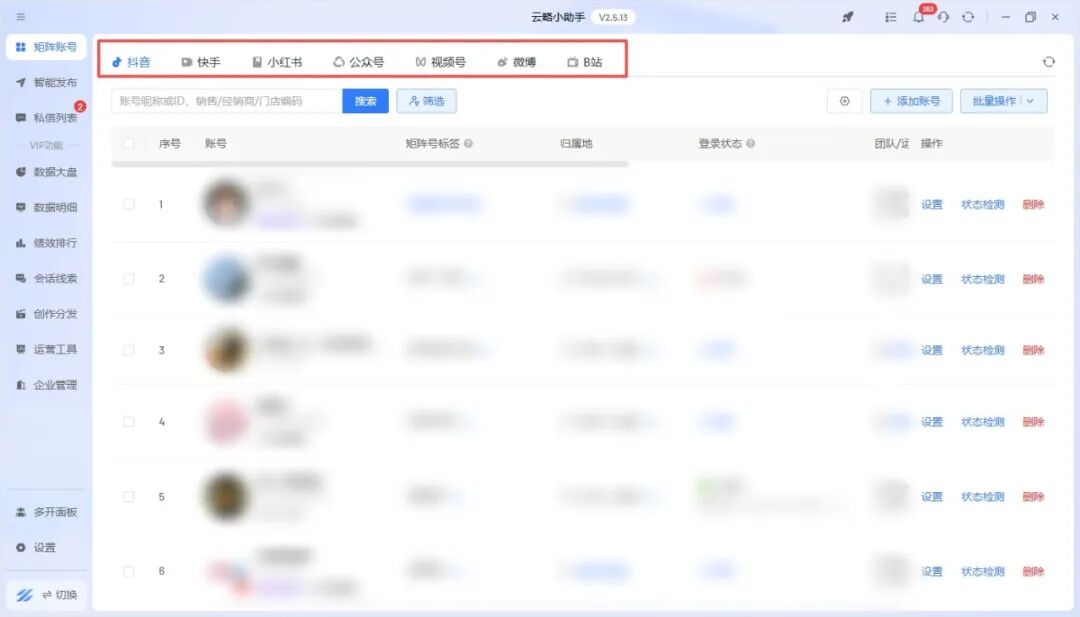Screen dimensions: 1080x617
Task: Open 数据大盘 in sidebar
Action: [46, 172]
